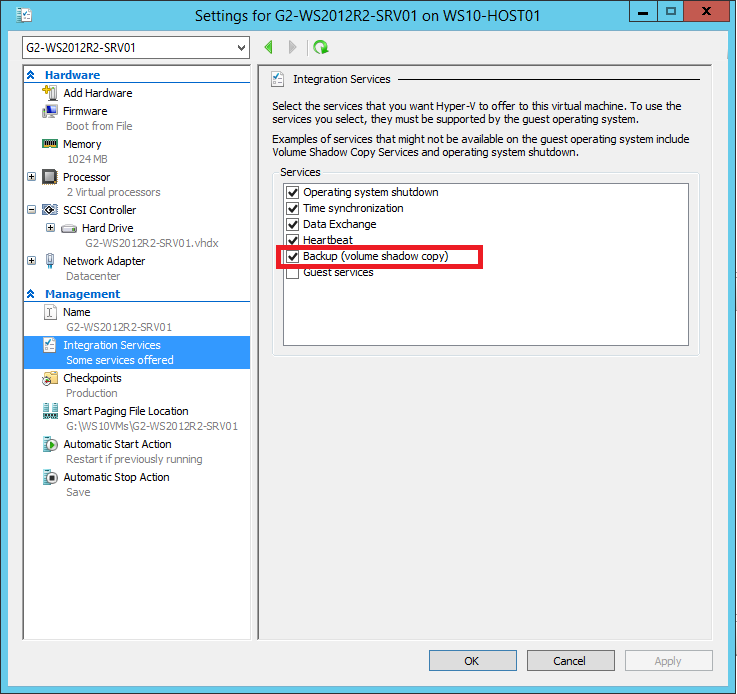
Task: Click the Firmware monitor icon
Action: click(50, 111)
